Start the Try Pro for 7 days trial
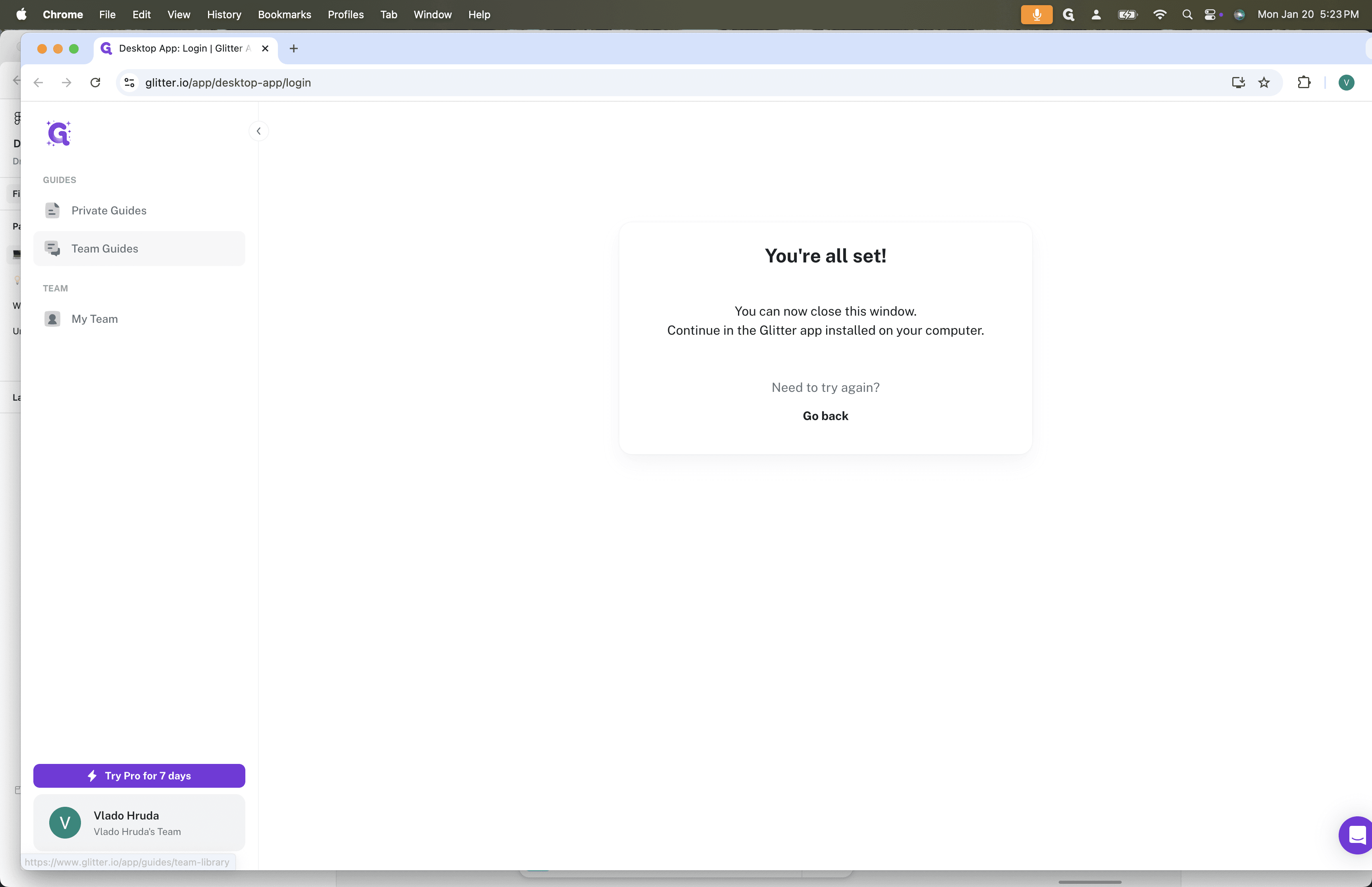This screenshot has width=1372, height=887. pyautogui.click(x=139, y=776)
